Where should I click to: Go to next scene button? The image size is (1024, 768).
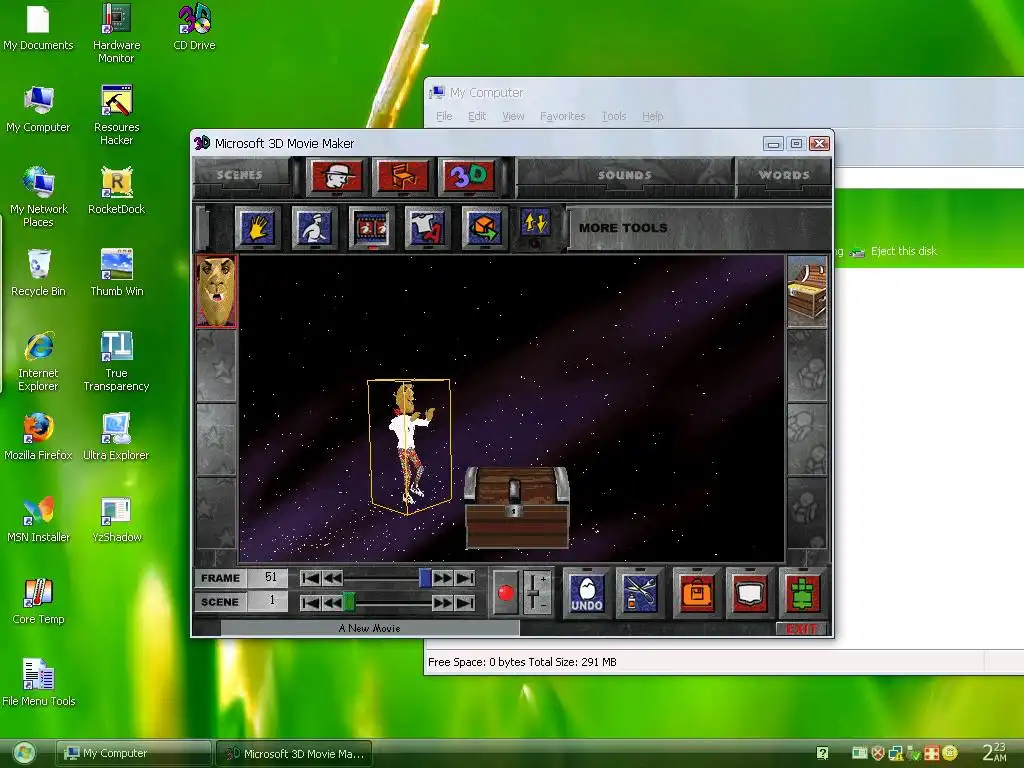[x=442, y=602]
